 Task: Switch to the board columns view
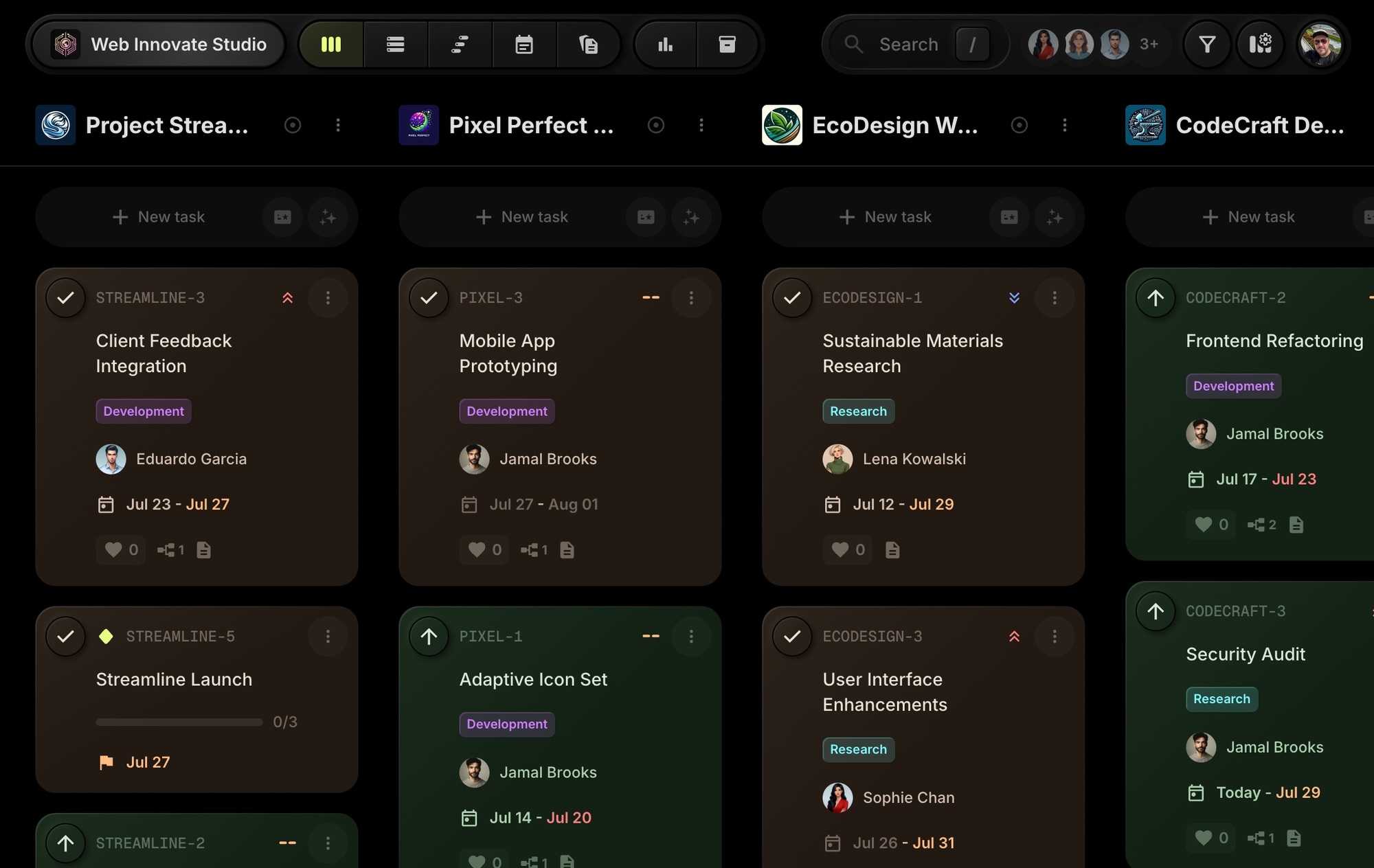[x=331, y=45]
